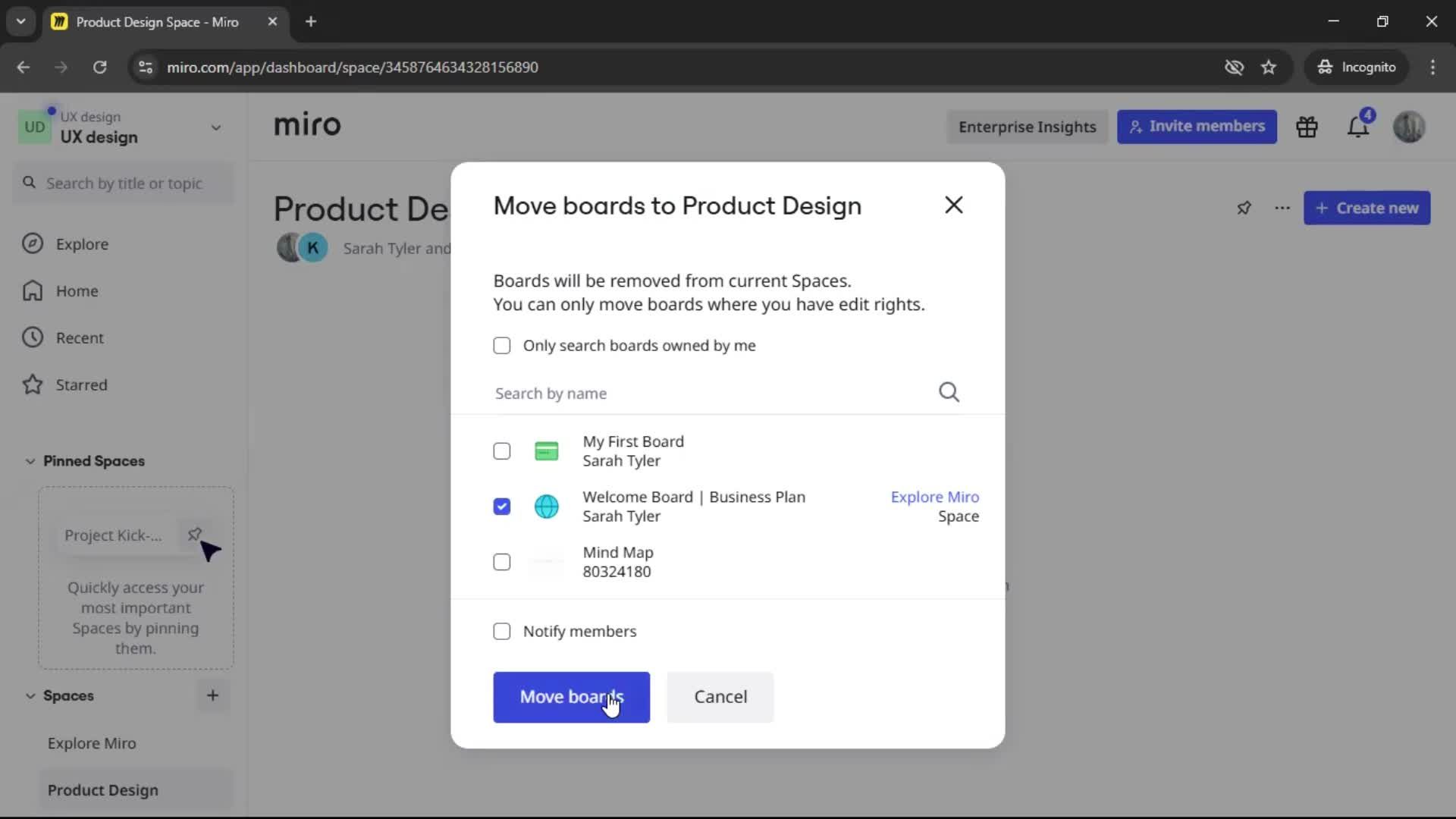This screenshot has height=819, width=1456.
Task: Check the My First Board checkbox
Action: click(501, 451)
